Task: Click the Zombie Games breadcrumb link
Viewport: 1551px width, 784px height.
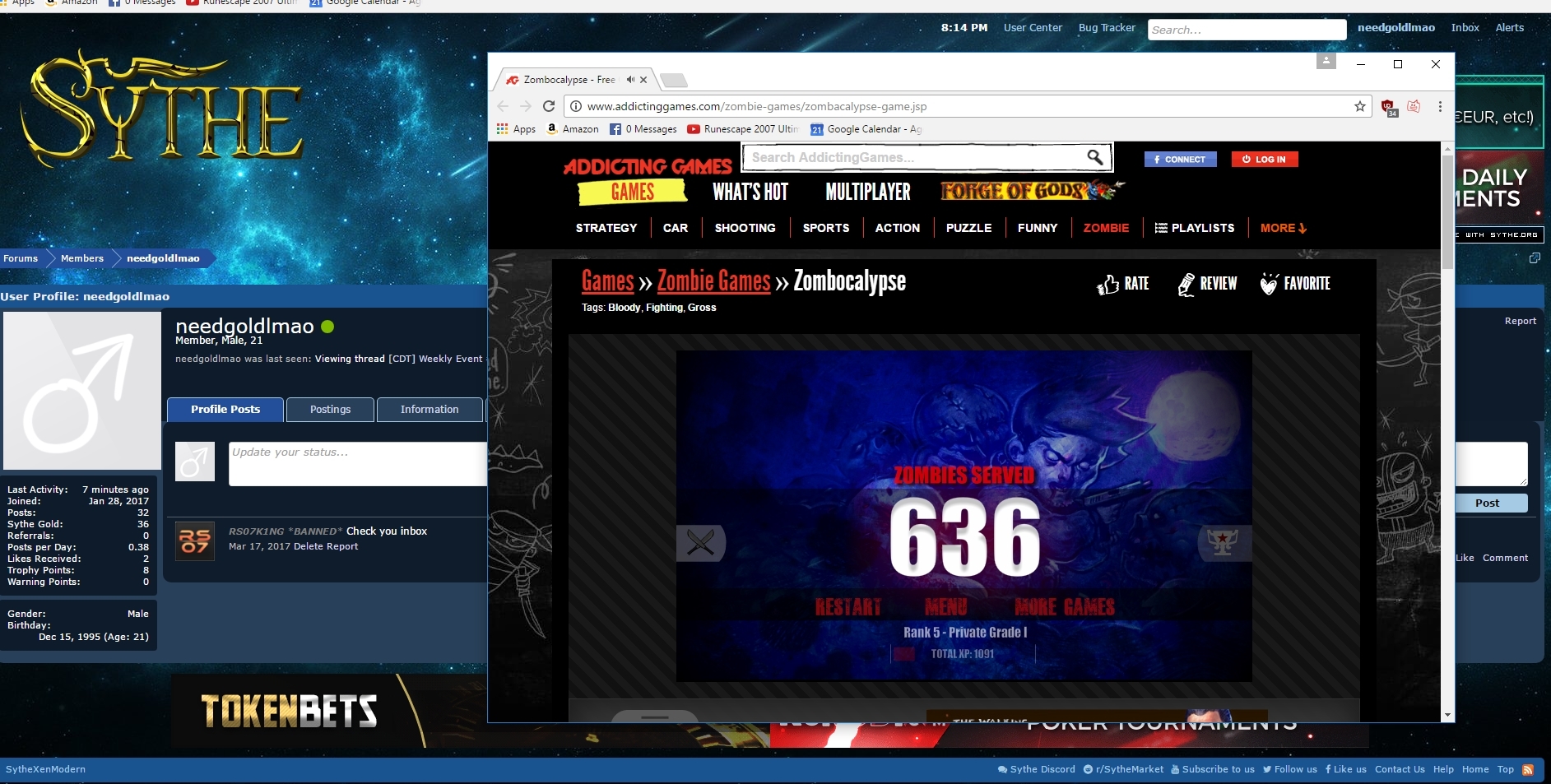Action: [x=713, y=281]
